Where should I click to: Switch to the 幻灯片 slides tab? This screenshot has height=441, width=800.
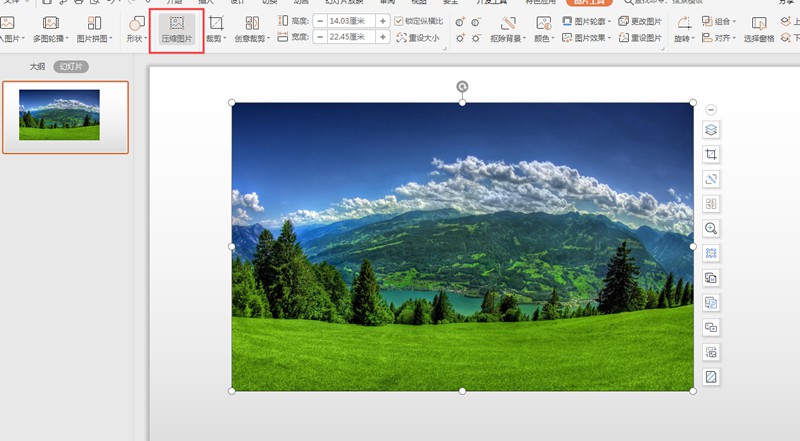click(71, 66)
